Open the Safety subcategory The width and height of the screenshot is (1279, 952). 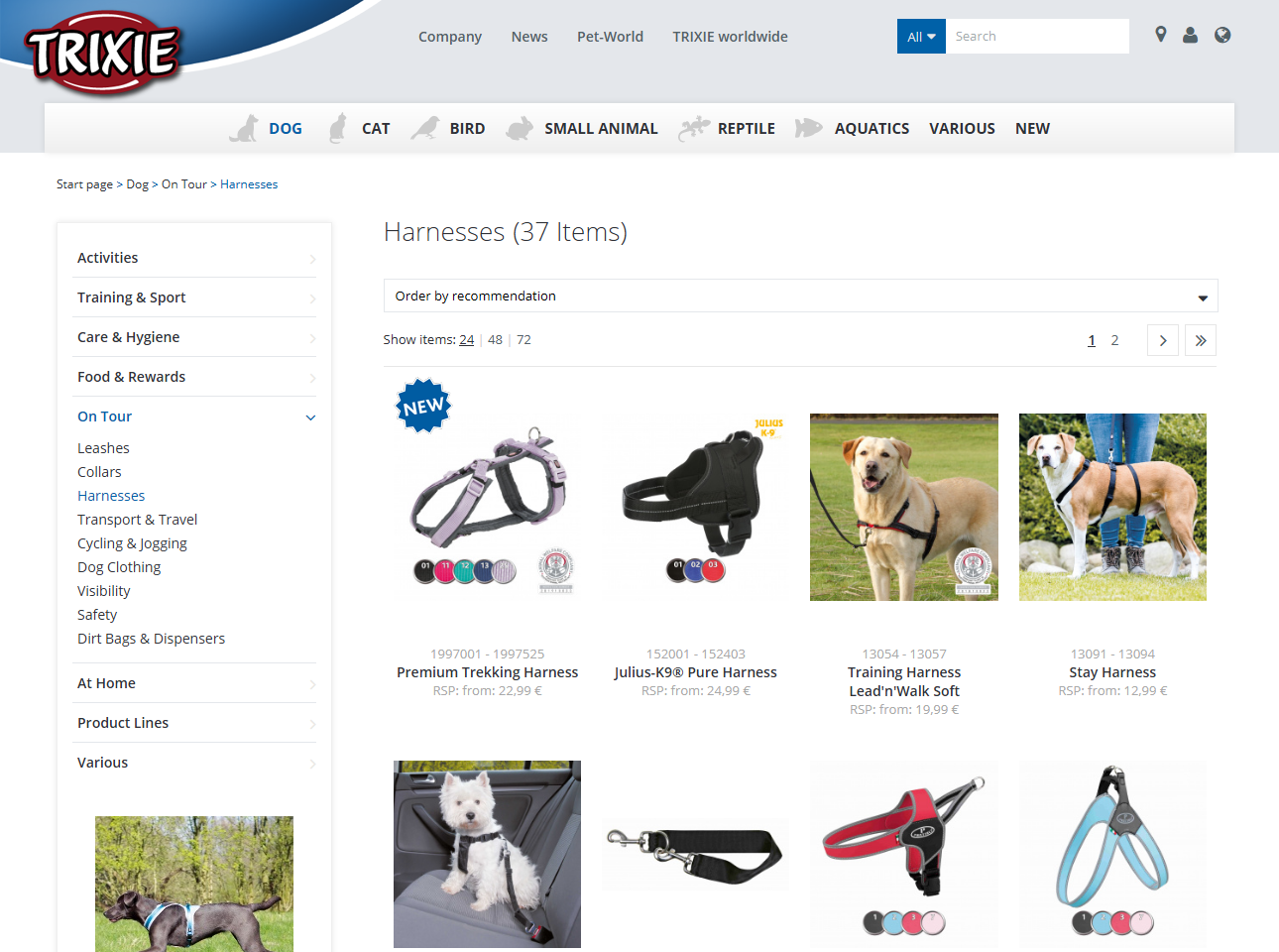pyautogui.click(x=97, y=615)
